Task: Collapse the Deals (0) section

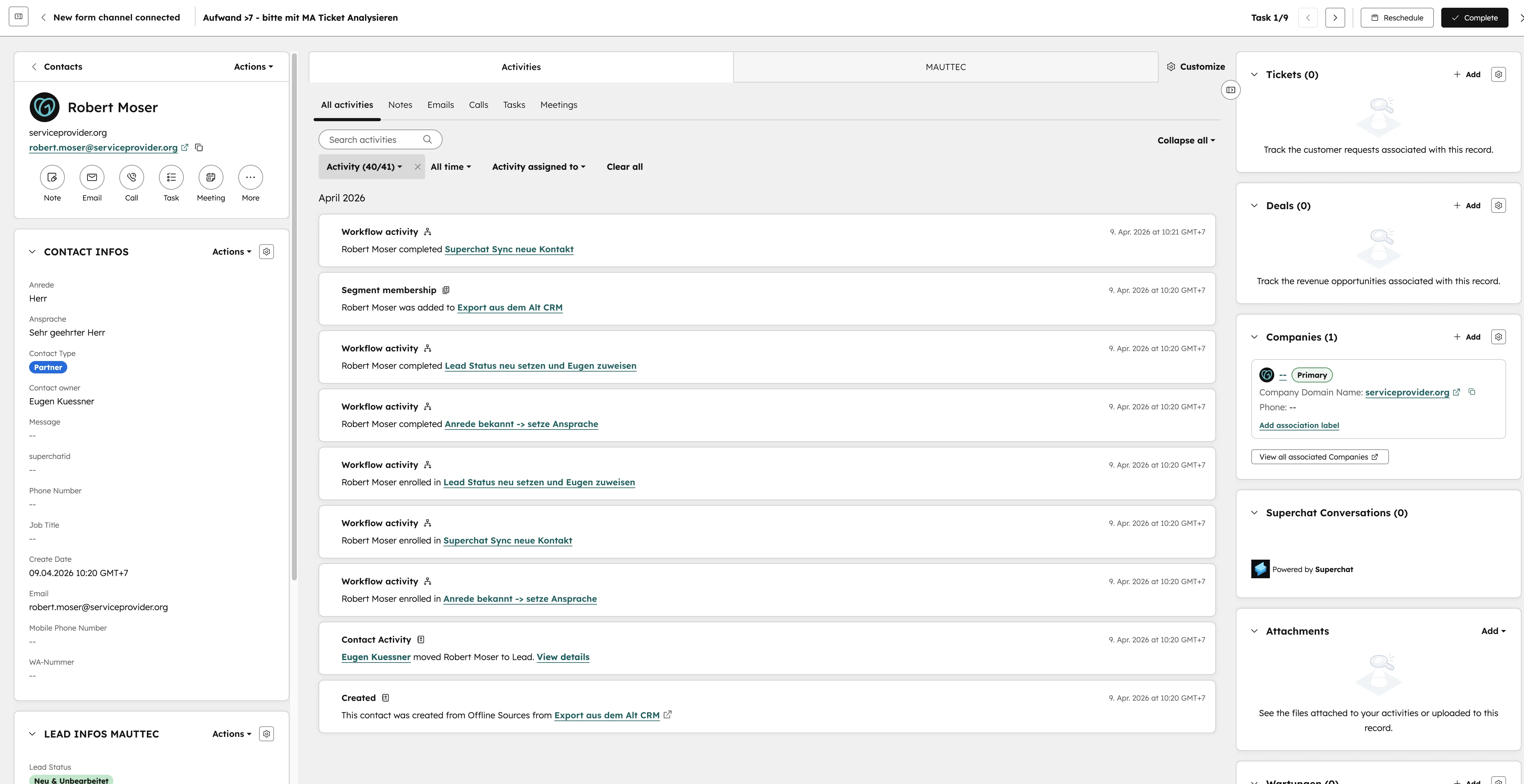Action: pos(1254,205)
